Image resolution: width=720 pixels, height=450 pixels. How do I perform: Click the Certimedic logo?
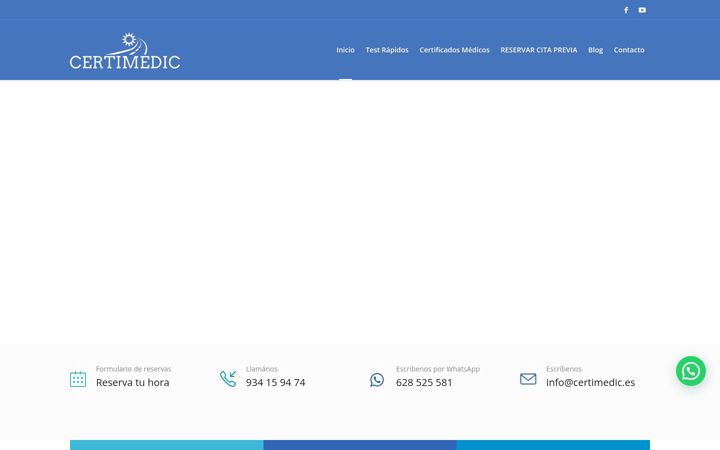click(x=125, y=51)
